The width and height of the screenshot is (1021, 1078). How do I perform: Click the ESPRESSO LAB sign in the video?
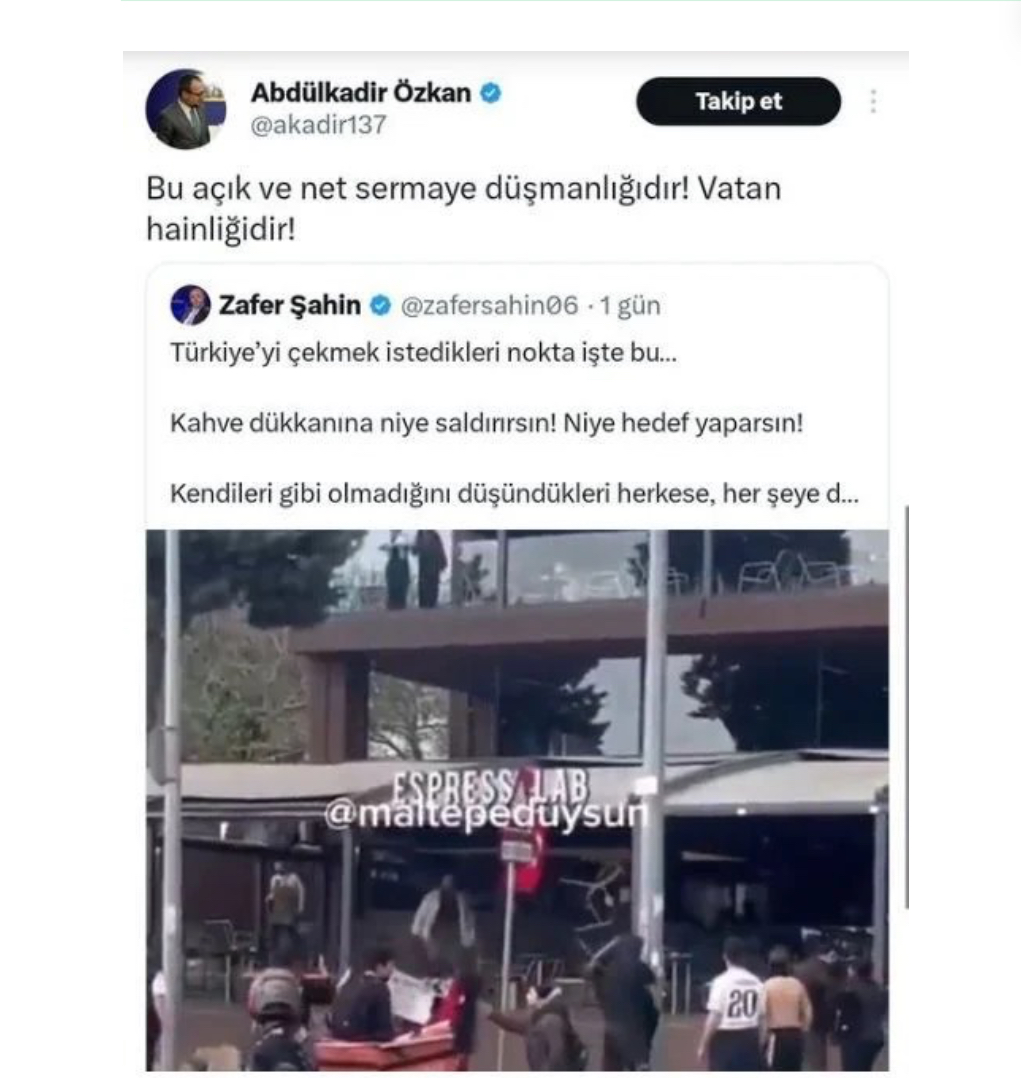[x=491, y=785]
